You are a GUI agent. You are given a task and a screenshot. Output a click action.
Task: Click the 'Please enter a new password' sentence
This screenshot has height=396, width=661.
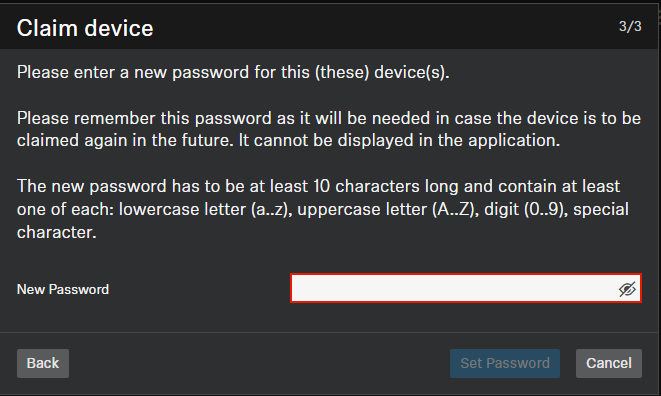click(x=233, y=72)
